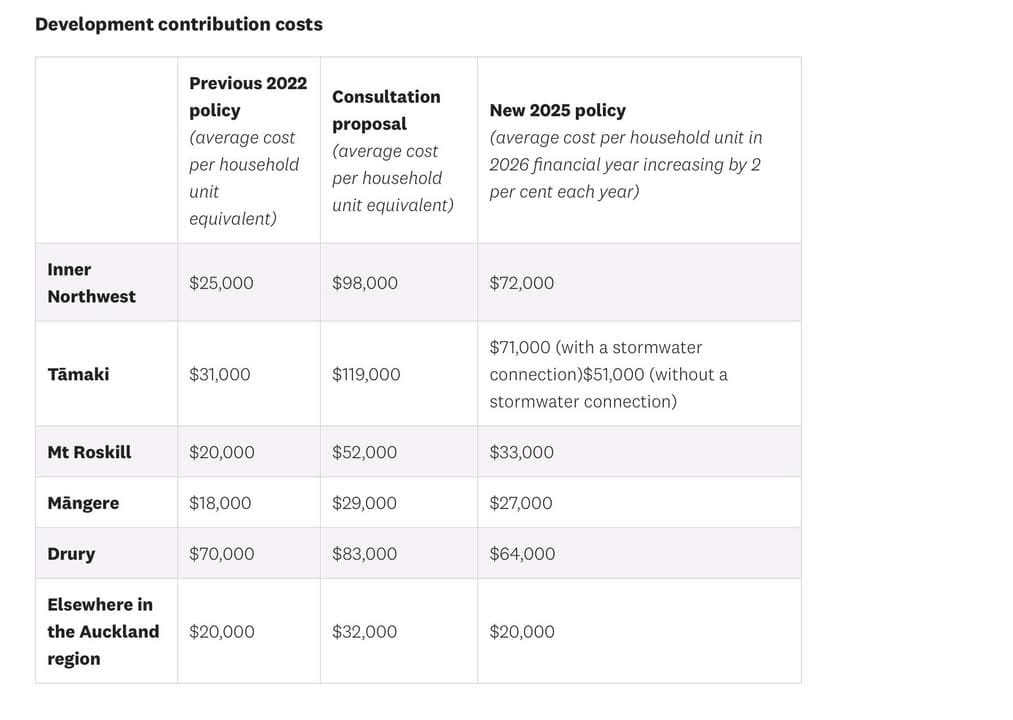Image resolution: width=1013 pixels, height=720 pixels.
Task: Click the $119,000 Tāmaki consultation value
Action: click(366, 374)
